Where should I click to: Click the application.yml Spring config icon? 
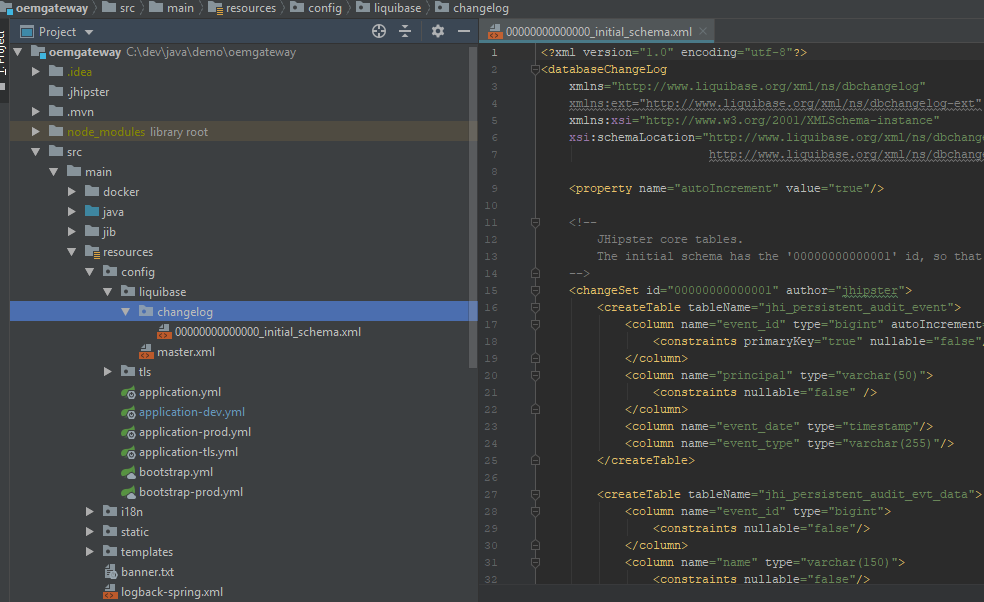[128, 392]
